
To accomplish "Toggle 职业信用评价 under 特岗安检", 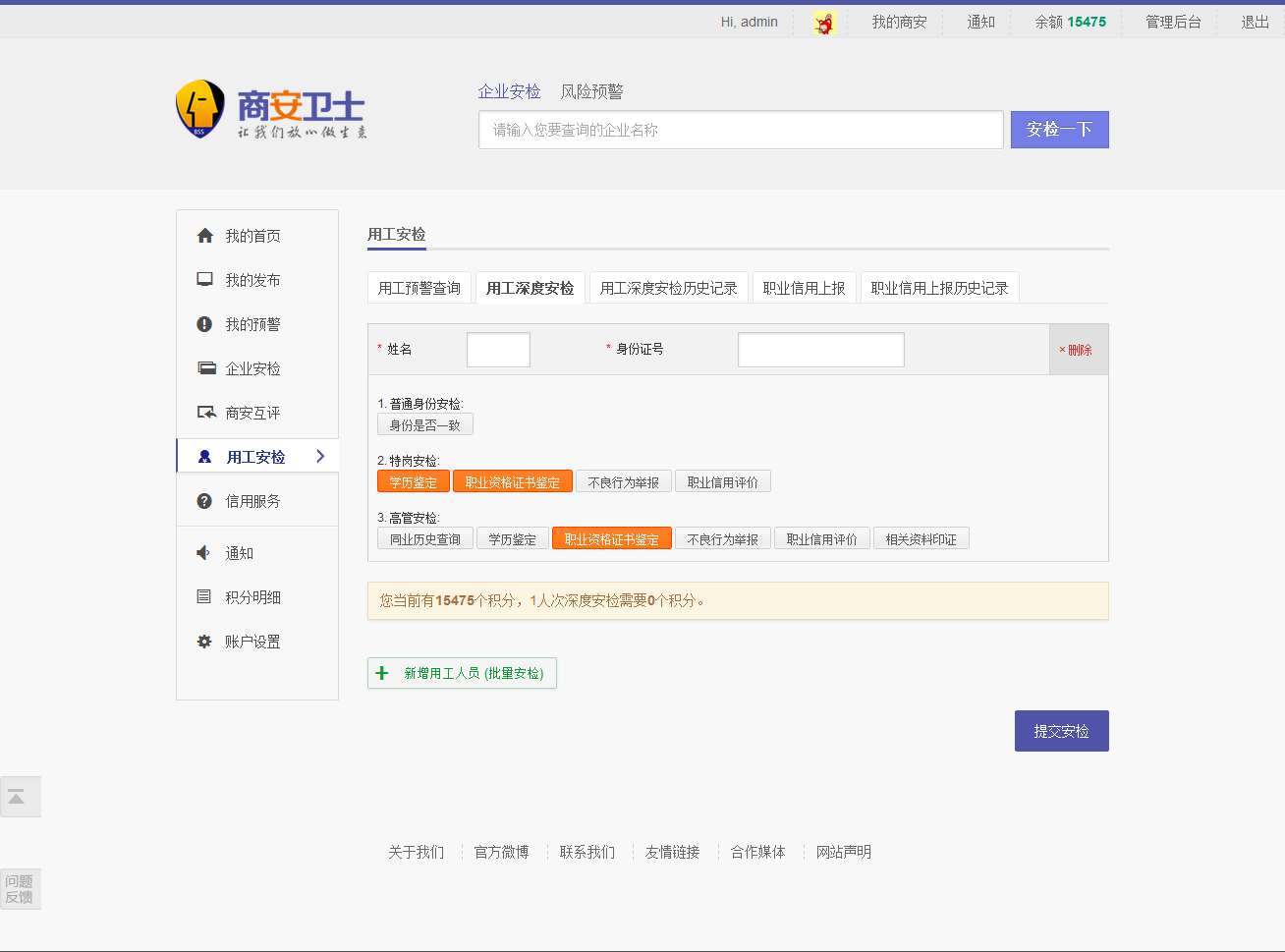I will 723,481.
